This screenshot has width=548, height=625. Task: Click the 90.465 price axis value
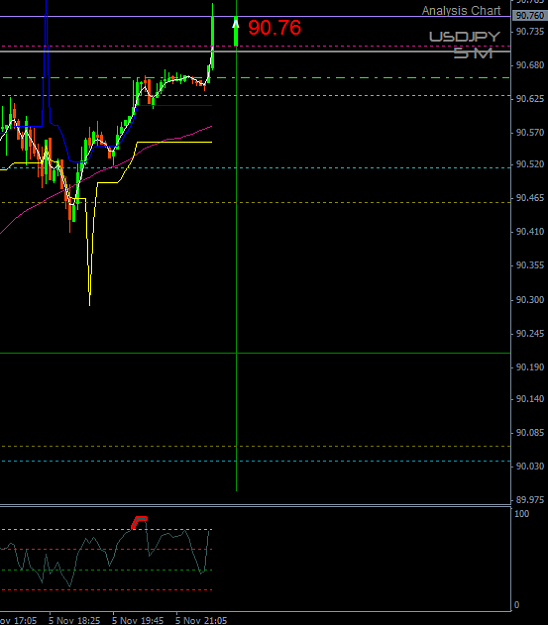click(x=530, y=198)
